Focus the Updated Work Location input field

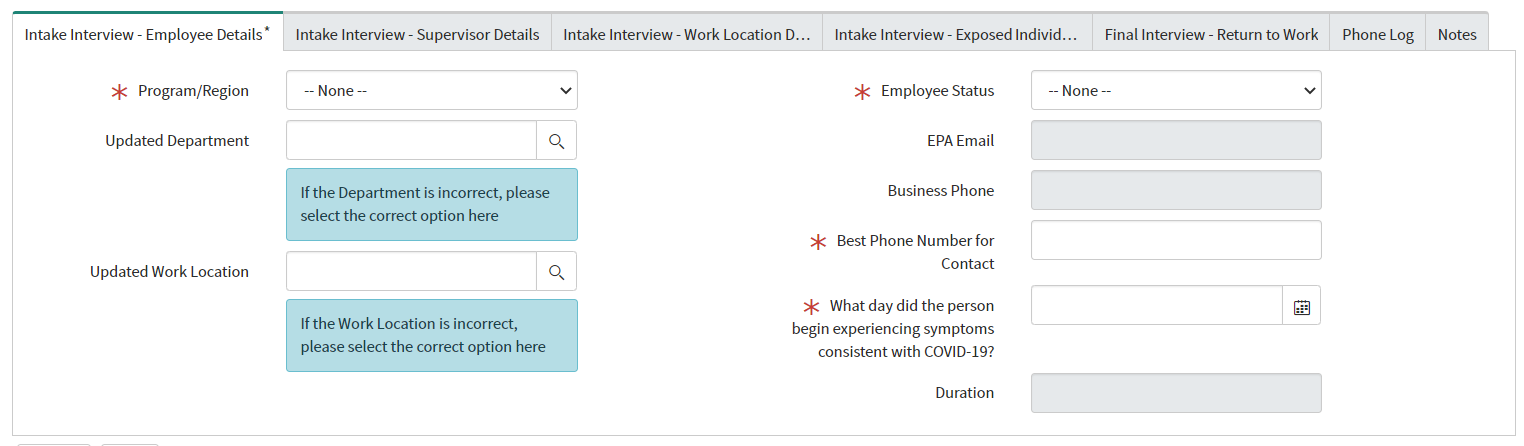[412, 271]
